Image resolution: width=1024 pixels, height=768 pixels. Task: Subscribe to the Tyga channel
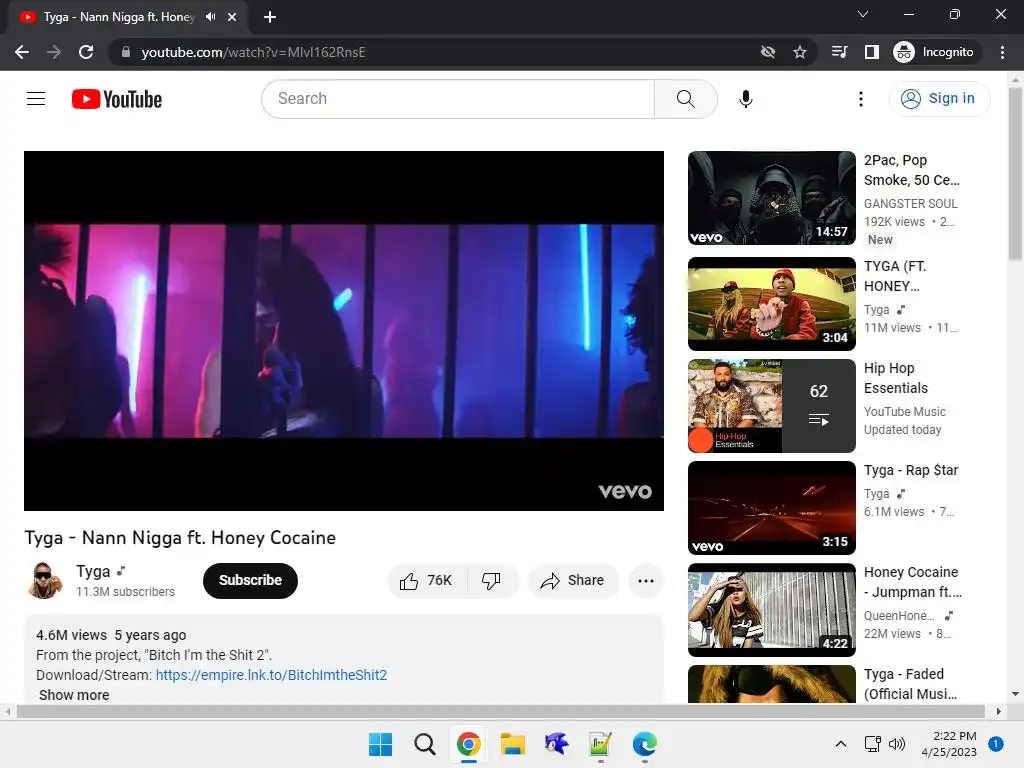click(x=250, y=581)
